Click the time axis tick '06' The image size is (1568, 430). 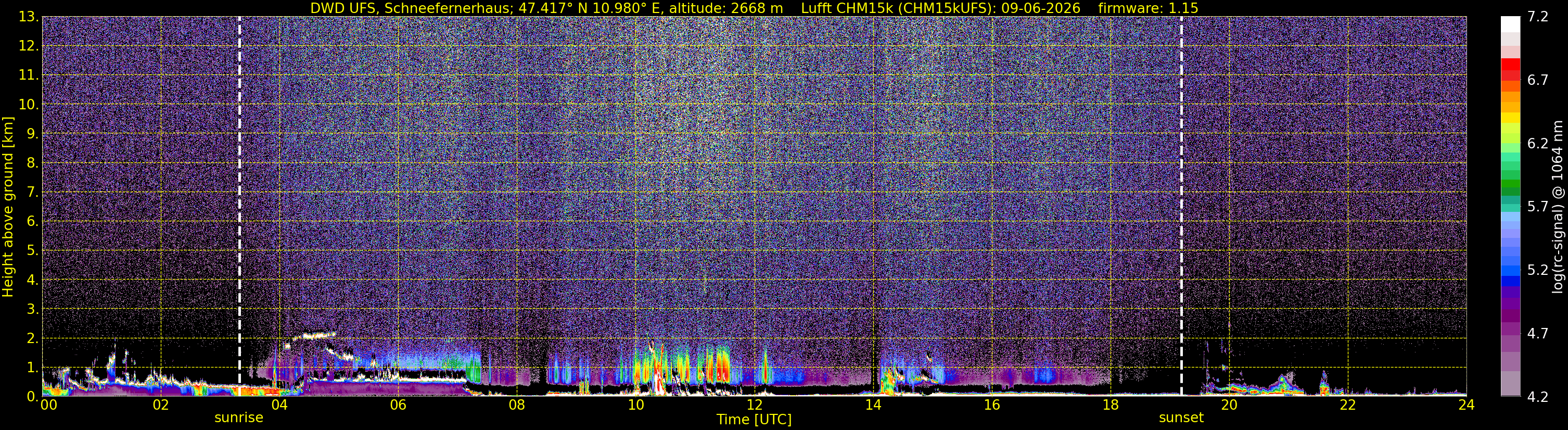[x=398, y=406]
